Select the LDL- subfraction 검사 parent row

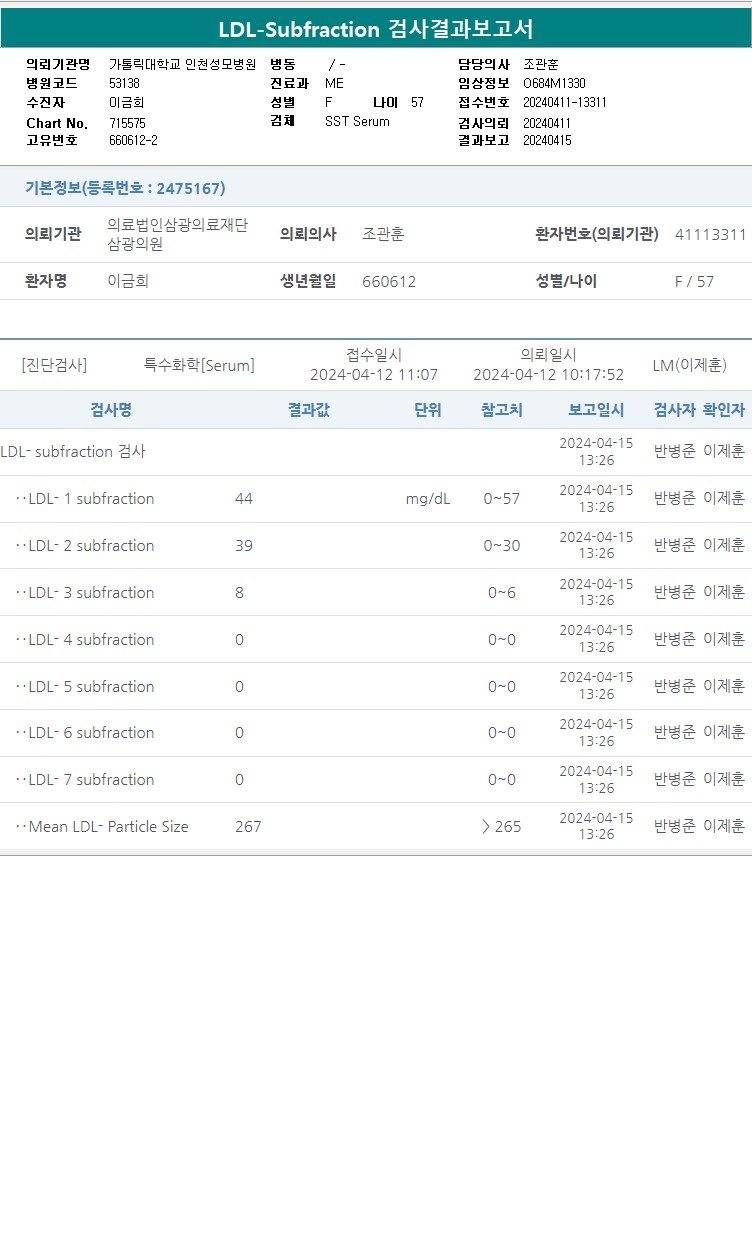(376, 452)
